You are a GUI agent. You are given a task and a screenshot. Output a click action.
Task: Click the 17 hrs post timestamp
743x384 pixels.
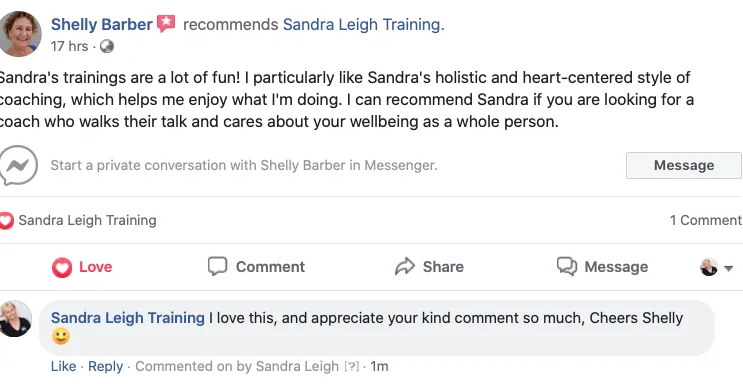[69, 46]
